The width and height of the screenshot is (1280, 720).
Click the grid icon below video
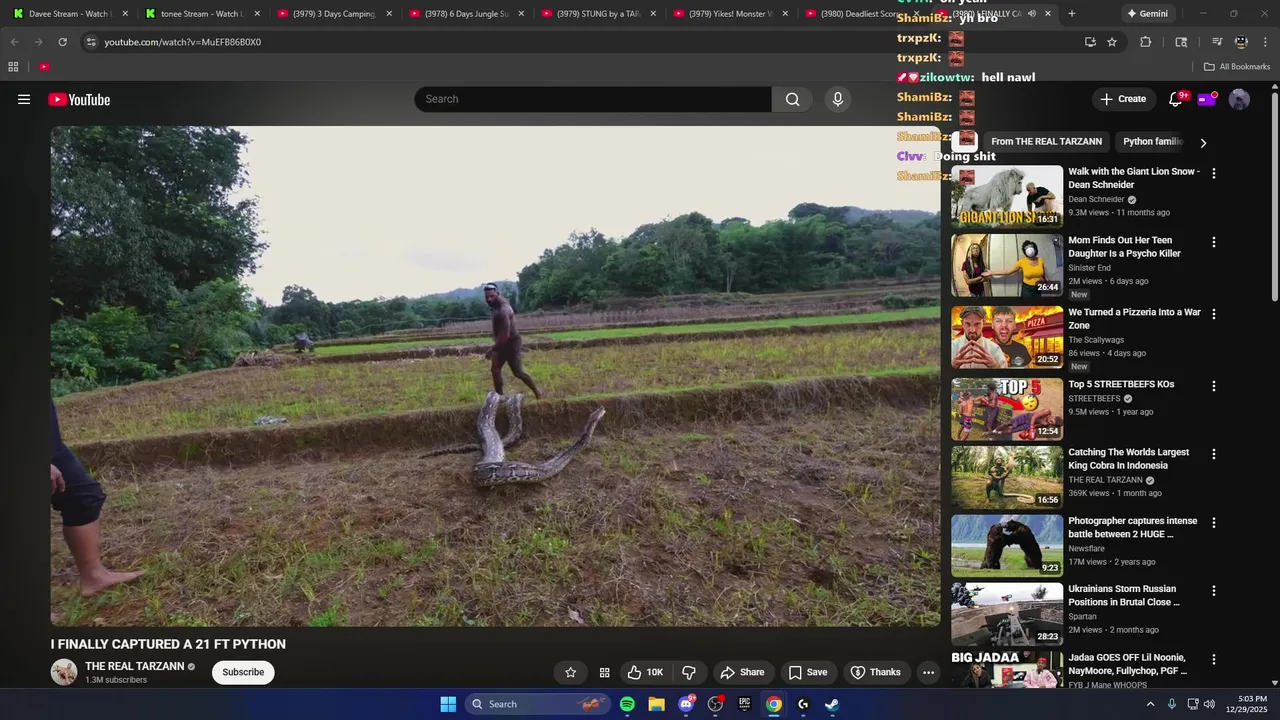(x=604, y=672)
